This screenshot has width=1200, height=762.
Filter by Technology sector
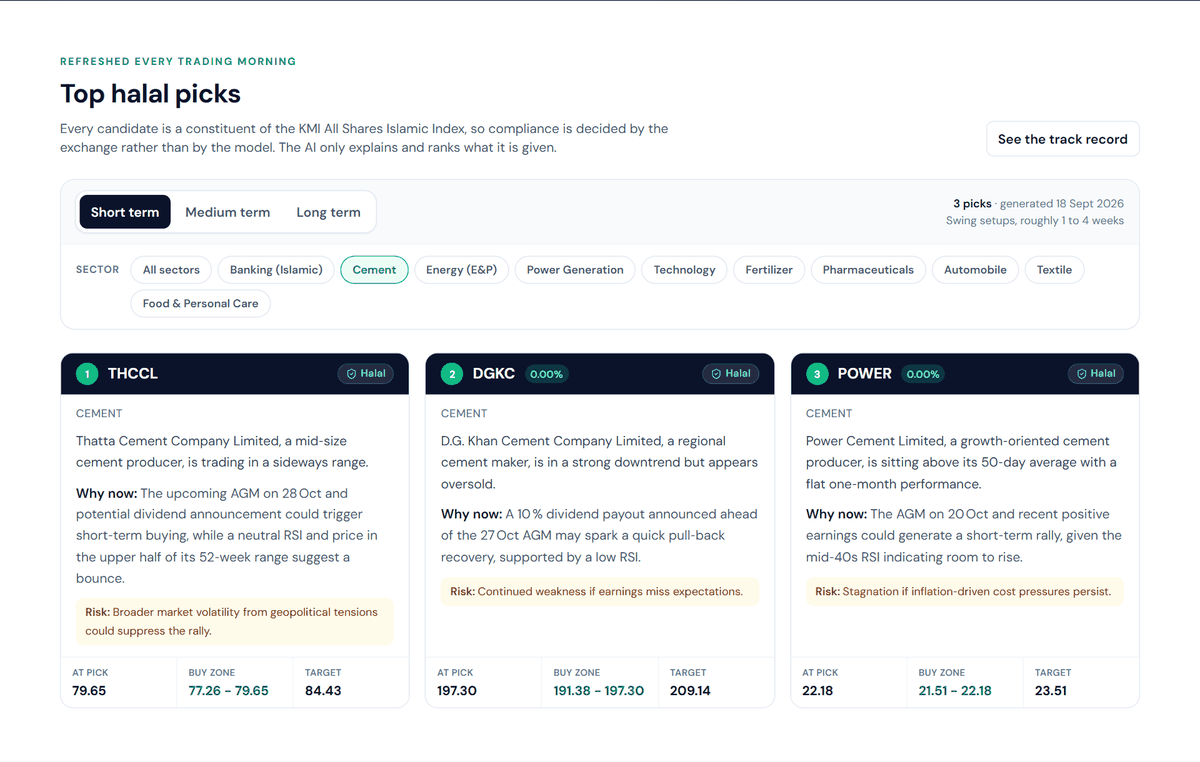coord(684,270)
